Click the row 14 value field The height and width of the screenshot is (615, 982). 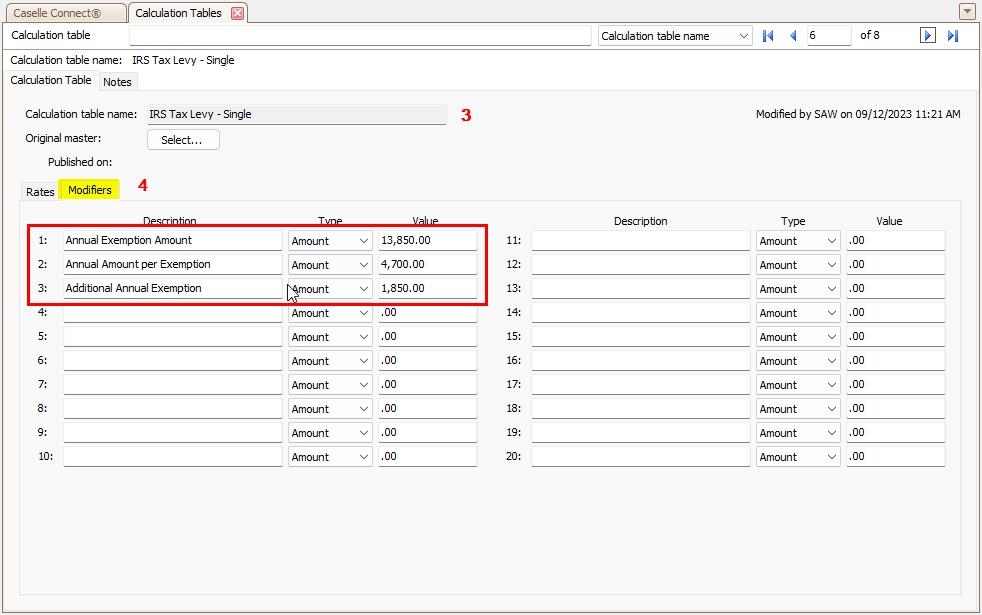point(896,313)
